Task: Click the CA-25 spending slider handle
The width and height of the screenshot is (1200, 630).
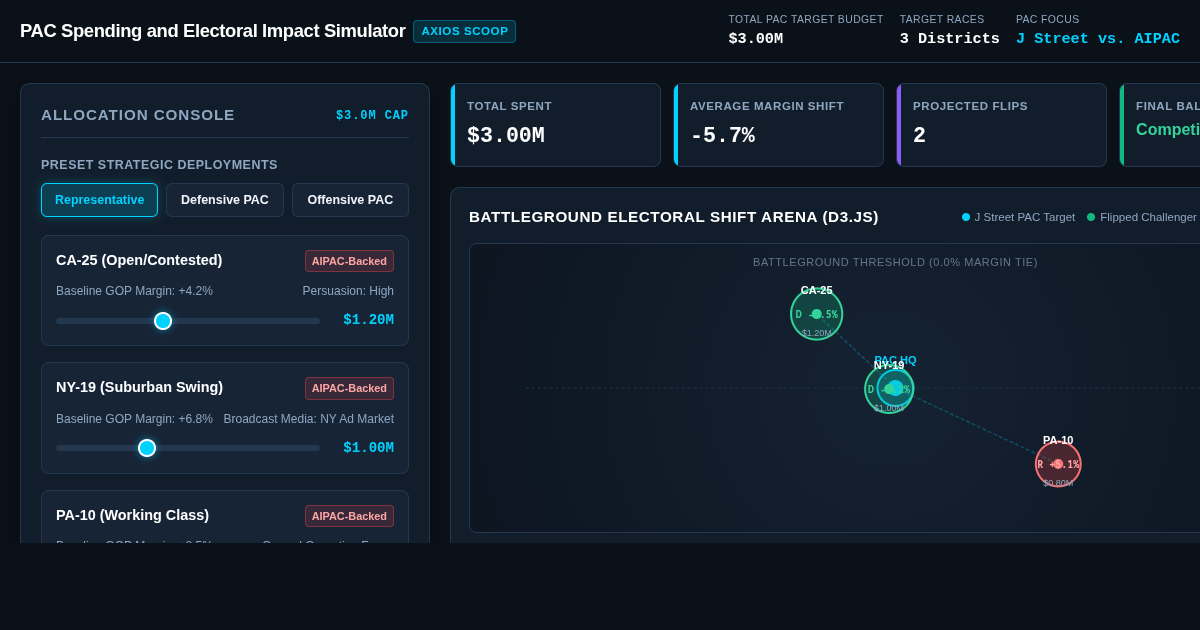Action: point(163,321)
